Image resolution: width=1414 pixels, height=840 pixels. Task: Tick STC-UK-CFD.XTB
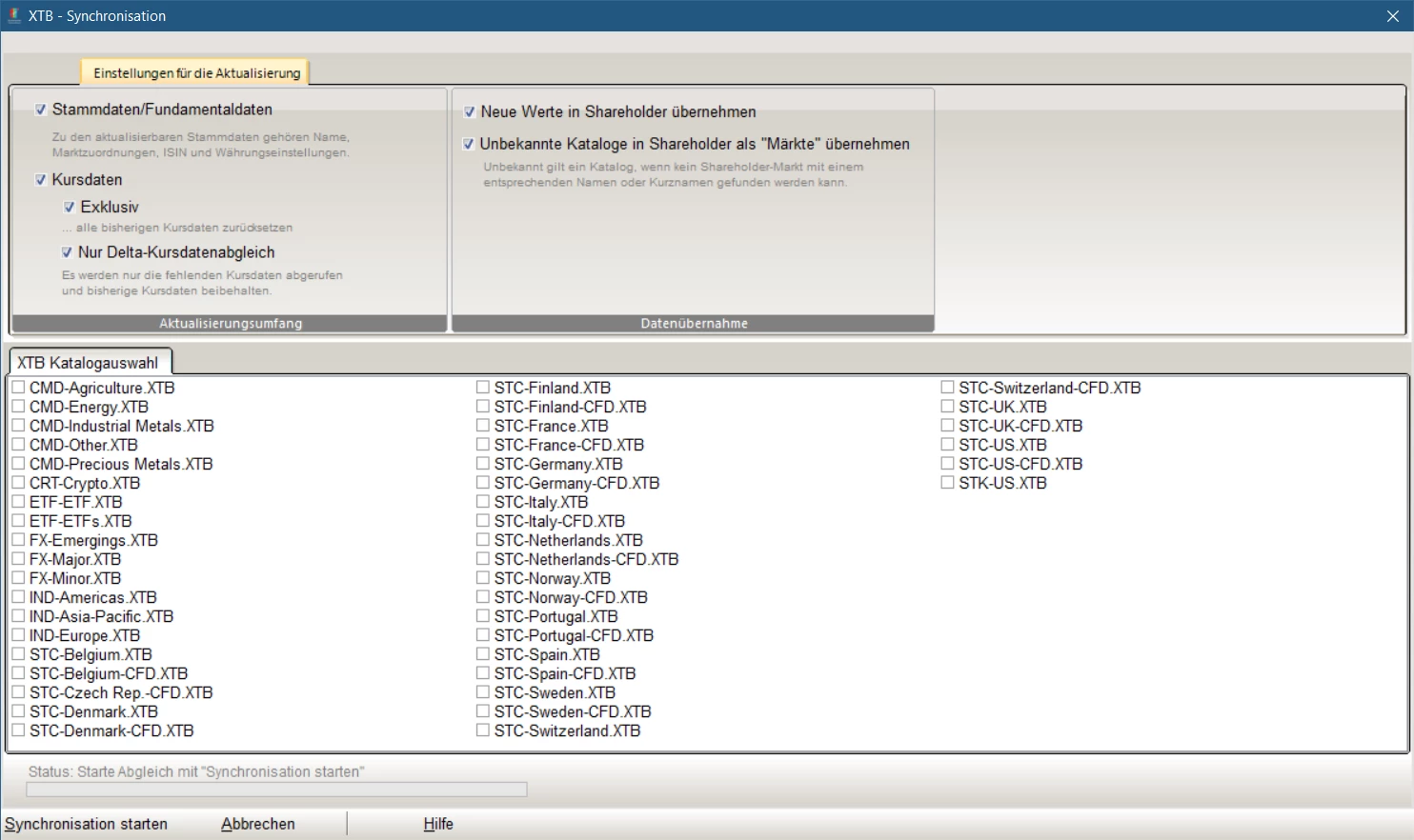point(947,426)
